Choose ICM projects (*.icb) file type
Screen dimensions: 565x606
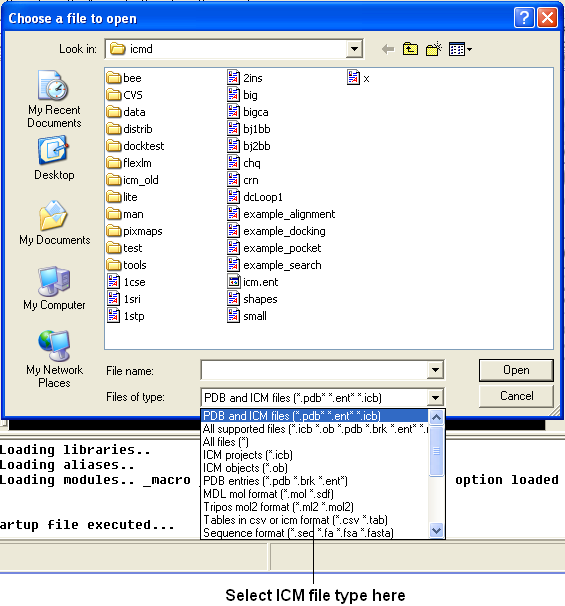[x=248, y=455]
